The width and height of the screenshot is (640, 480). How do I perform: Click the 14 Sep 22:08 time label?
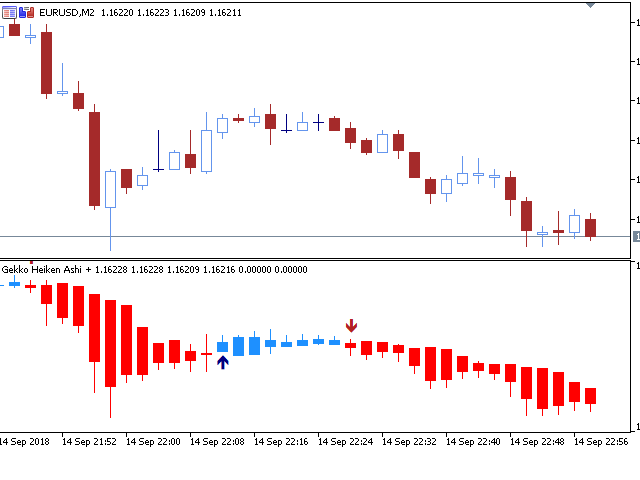pyautogui.click(x=217, y=442)
